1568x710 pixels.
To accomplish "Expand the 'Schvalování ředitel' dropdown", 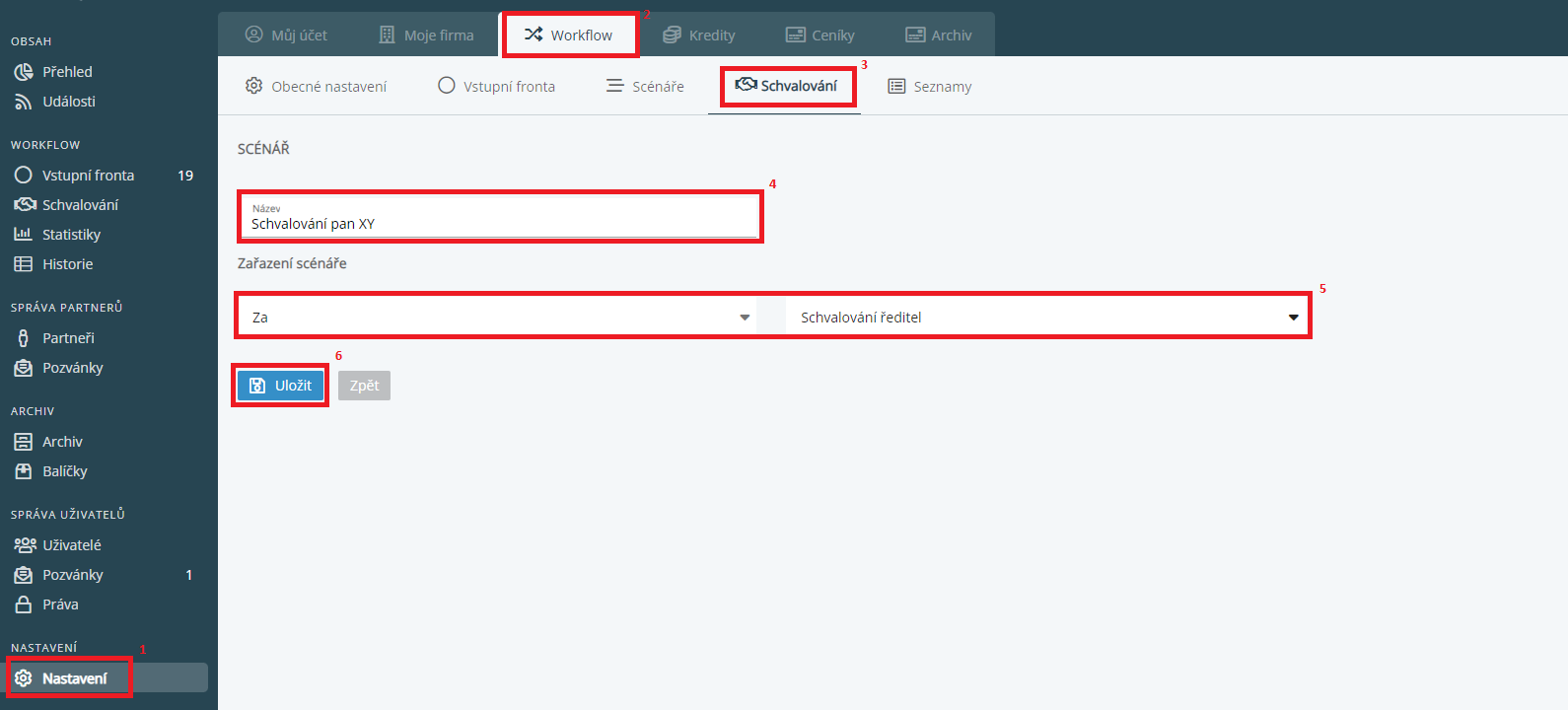I will [x=1045, y=318].
